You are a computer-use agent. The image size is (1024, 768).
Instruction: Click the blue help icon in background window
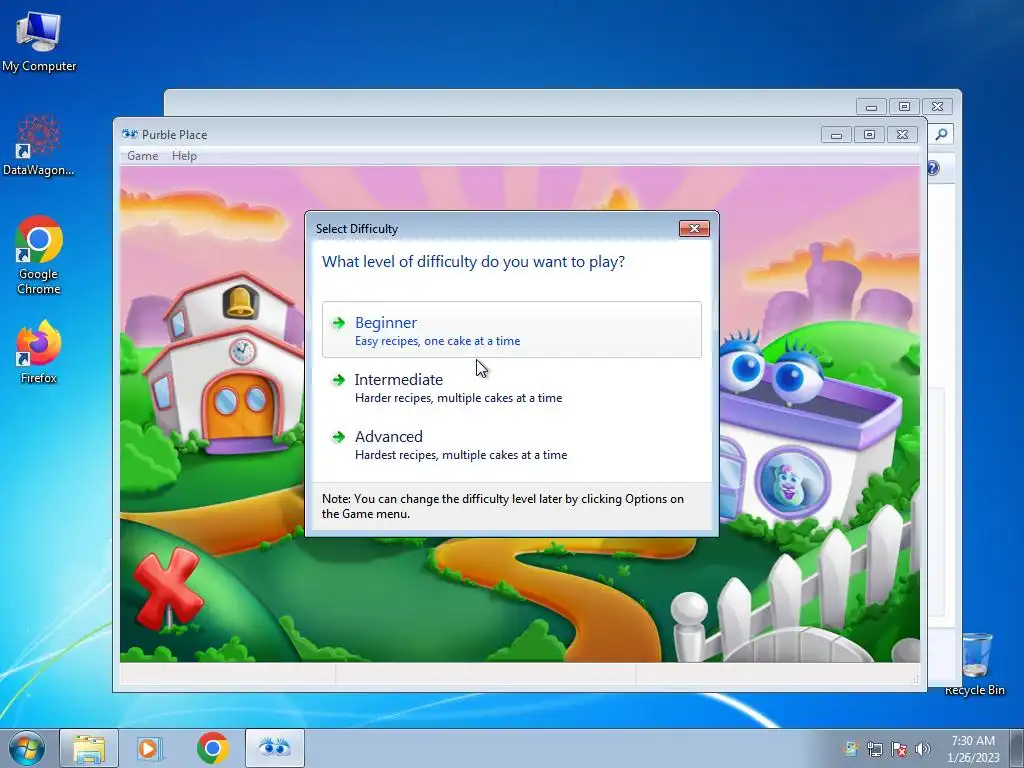pos(933,168)
